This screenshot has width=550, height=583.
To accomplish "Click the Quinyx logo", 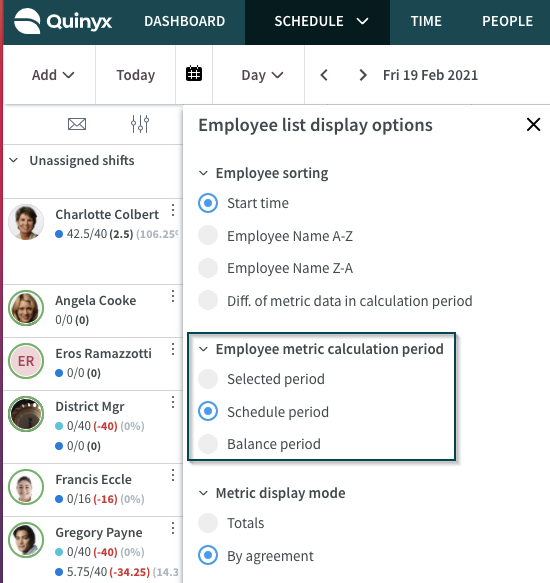I will pyautogui.click(x=63, y=21).
